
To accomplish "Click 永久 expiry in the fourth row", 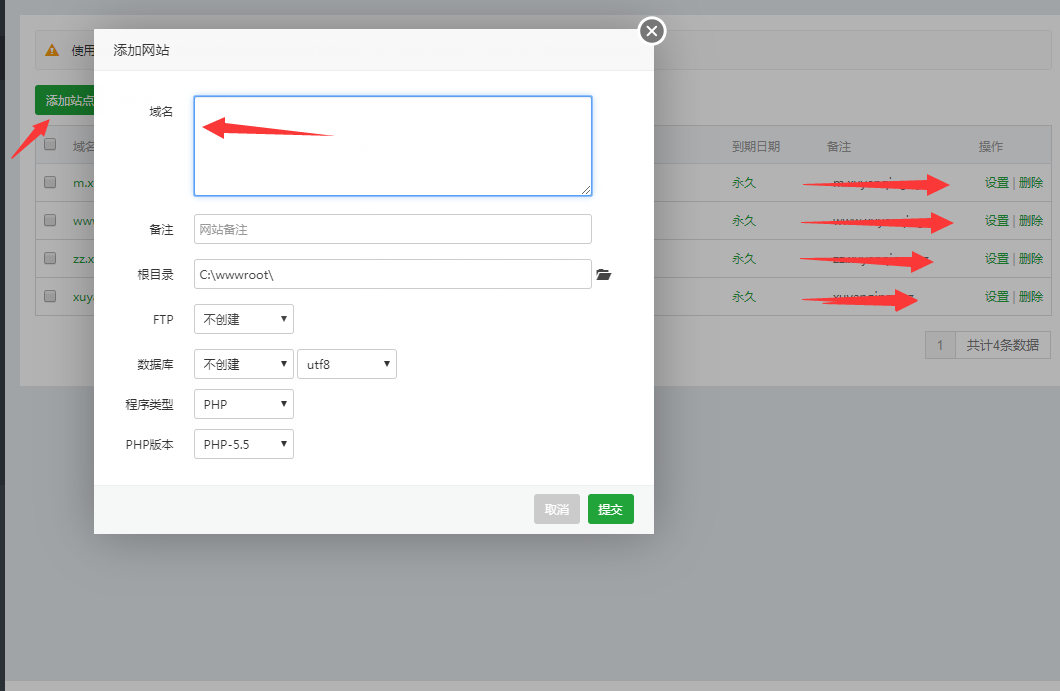I will click(744, 296).
